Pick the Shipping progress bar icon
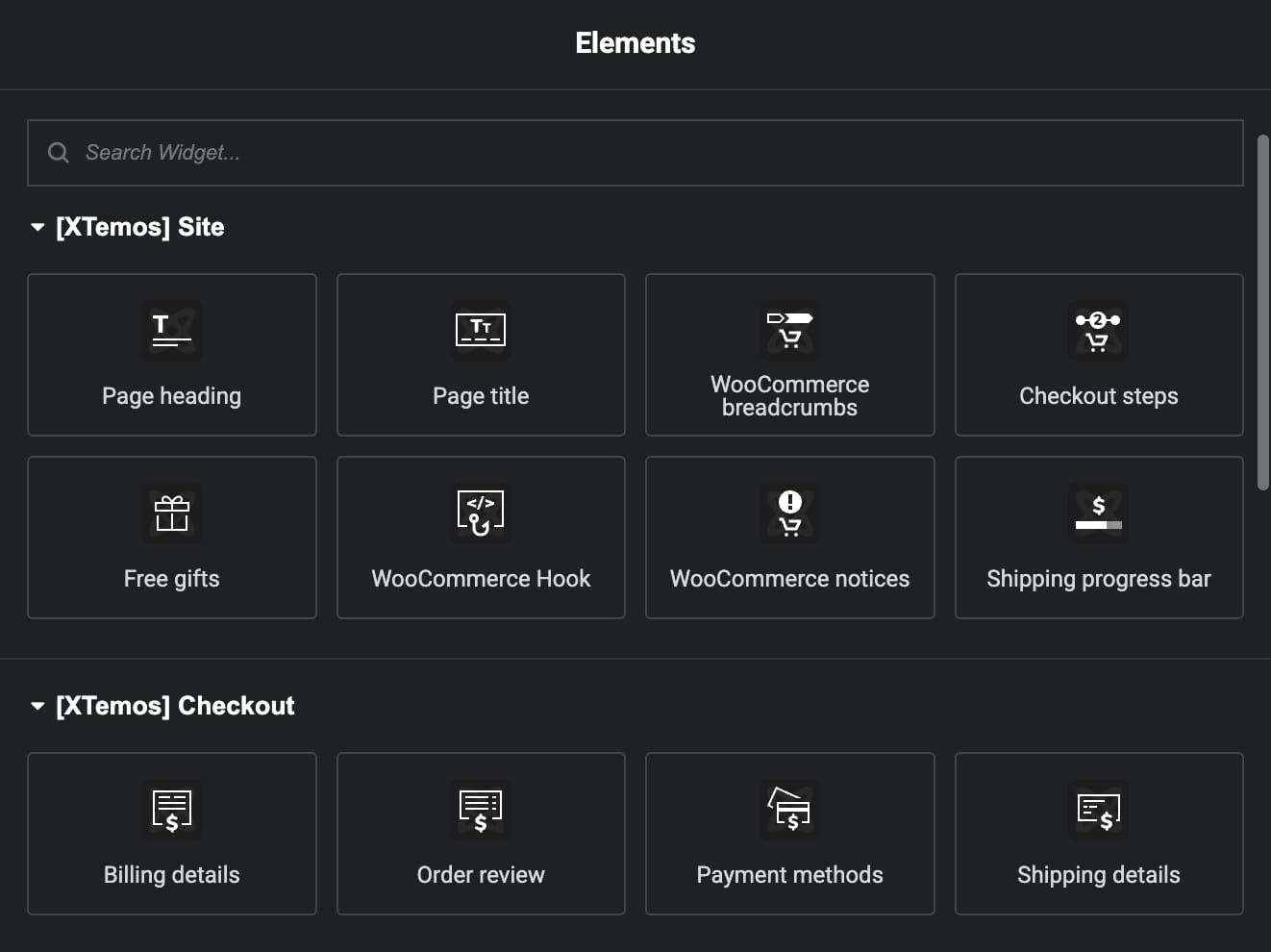This screenshot has width=1271, height=952. click(x=1099, y=514)
